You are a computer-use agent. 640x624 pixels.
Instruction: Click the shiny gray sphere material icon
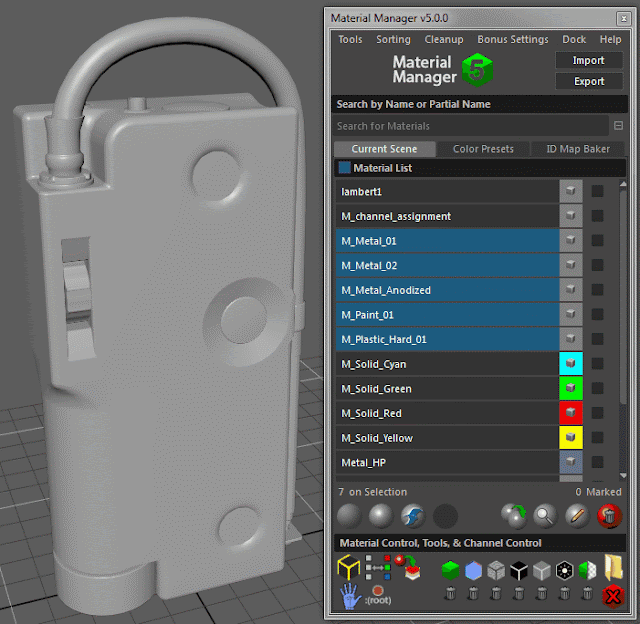[381, 516]
